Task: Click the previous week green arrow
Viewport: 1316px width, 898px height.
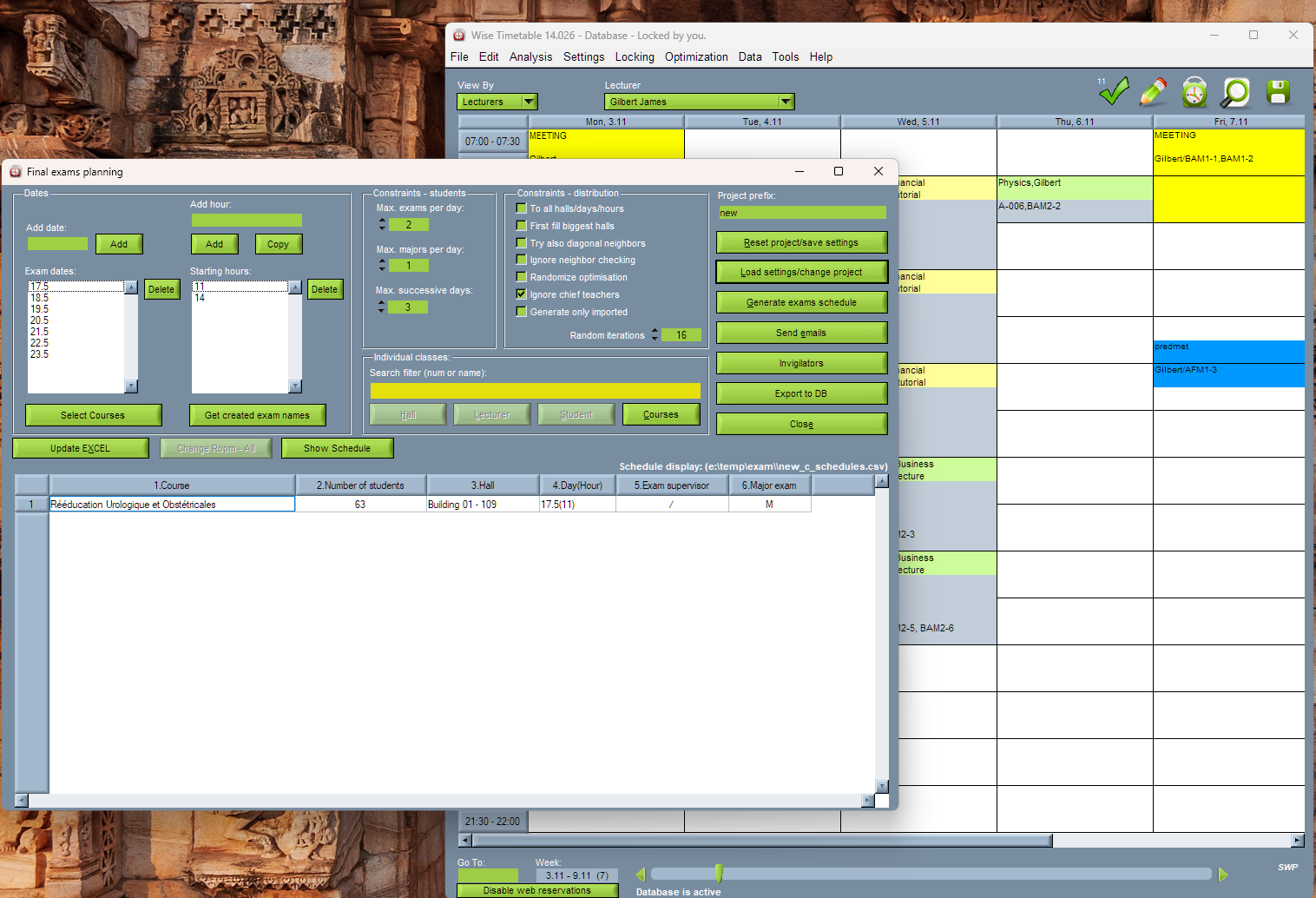Action: click(x=641, y=875)
